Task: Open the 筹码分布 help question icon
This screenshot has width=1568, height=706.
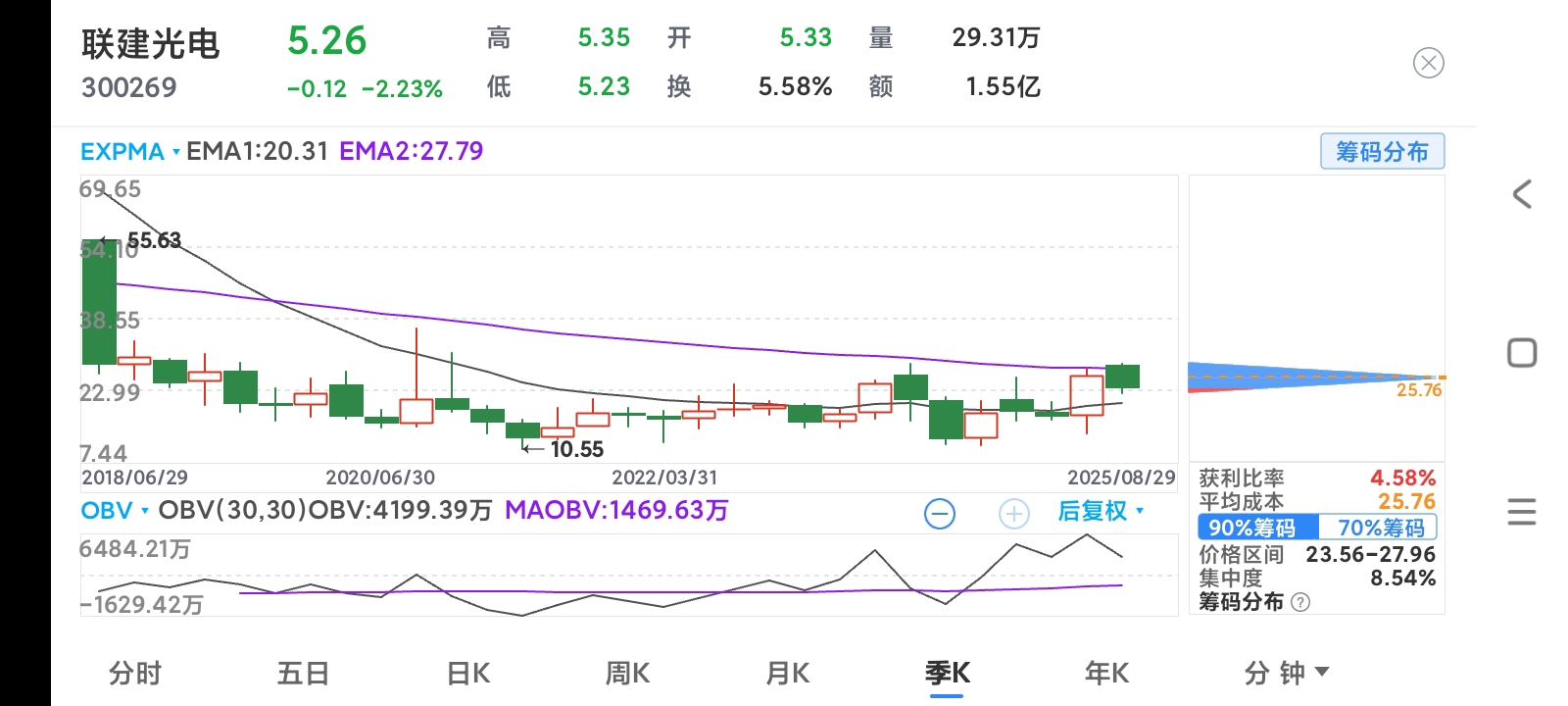Action: point(1300,602)
